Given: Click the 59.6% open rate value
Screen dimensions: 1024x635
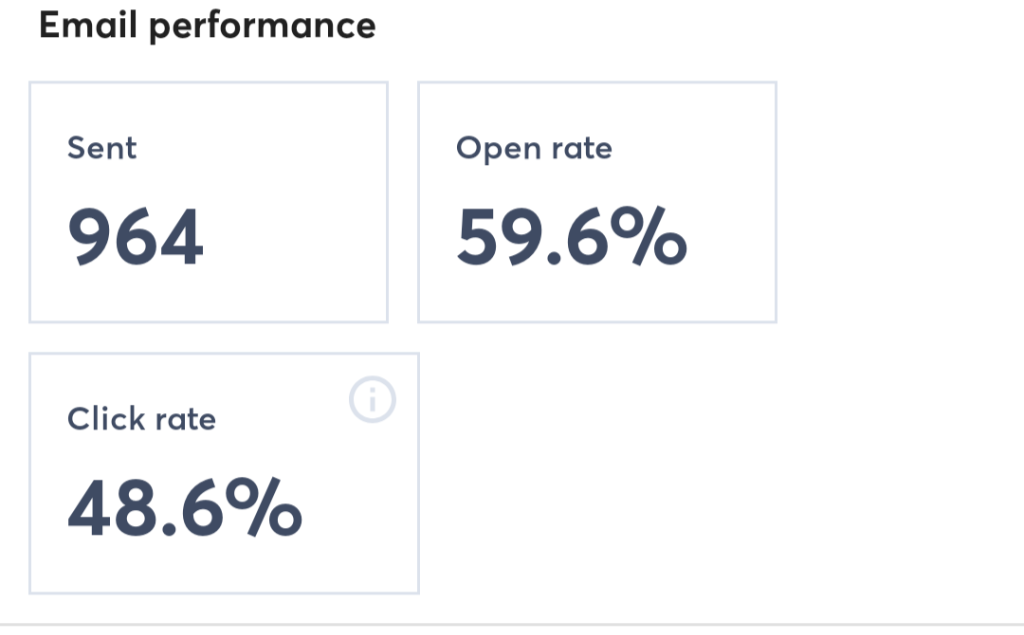Looking at the screenshot, I should coord(572,238).
